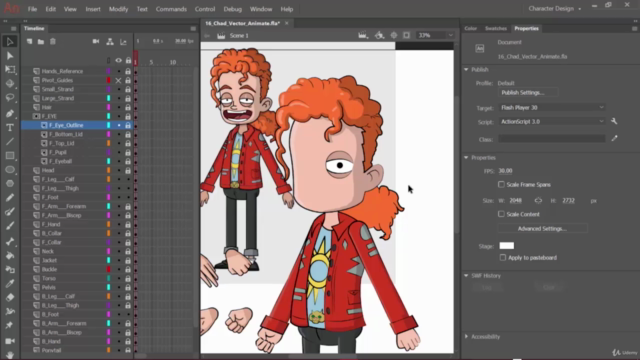Select the Pencil tool
The width and height of the screenshot is (640, 360).
tap(10, 198)
